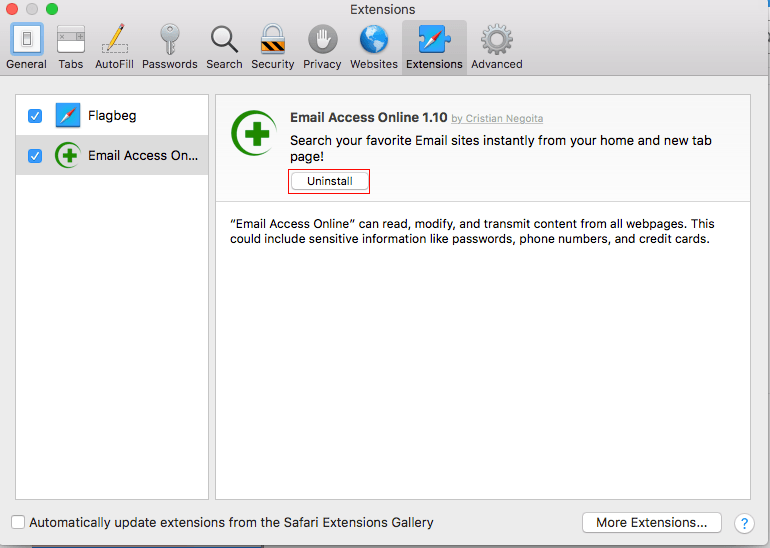Select the Extensions preferences tab

pyautogui.click(x=434, y=47)
